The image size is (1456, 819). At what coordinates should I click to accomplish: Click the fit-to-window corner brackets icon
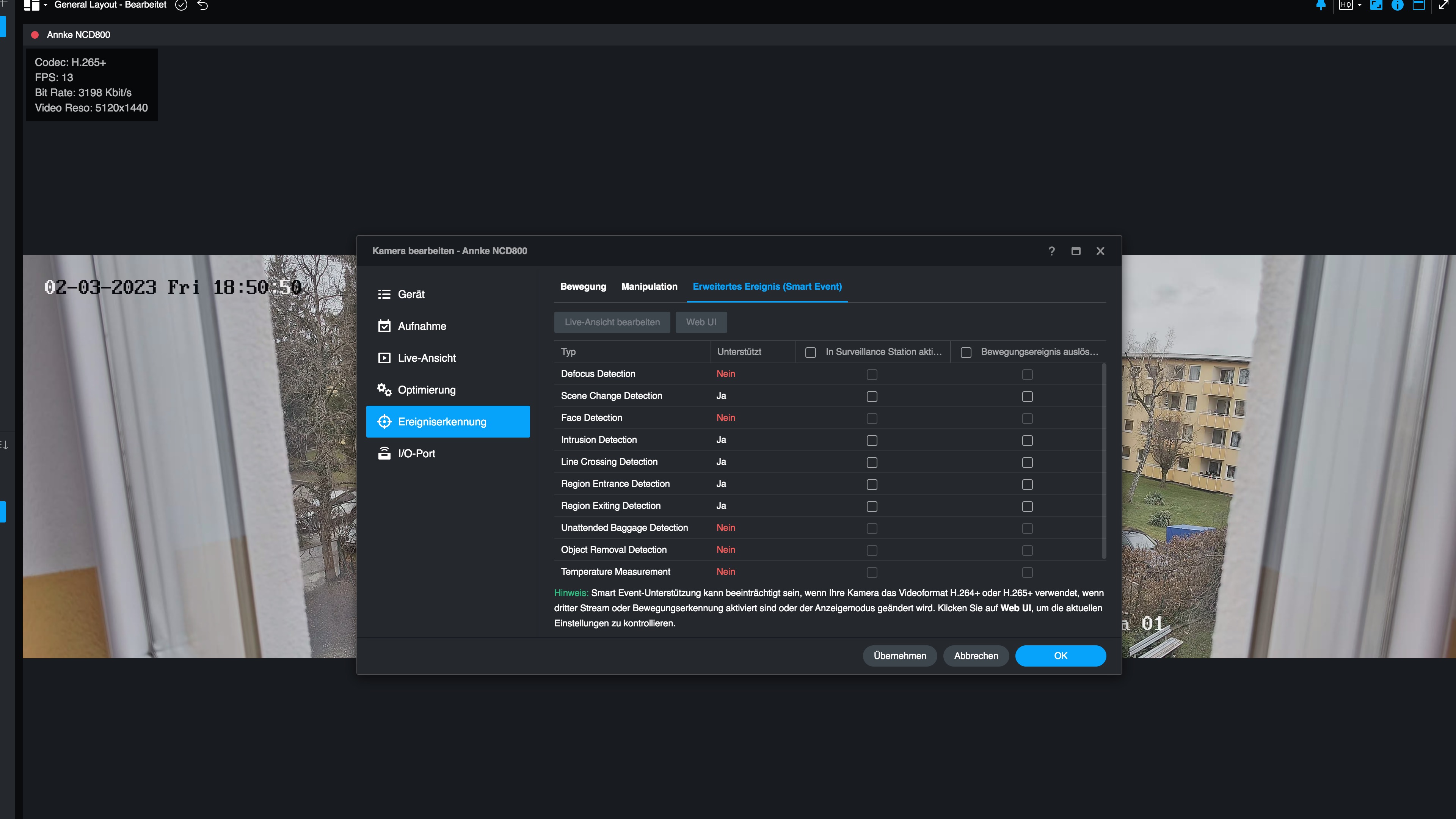pyautogui.click(x=1376, y=5)
